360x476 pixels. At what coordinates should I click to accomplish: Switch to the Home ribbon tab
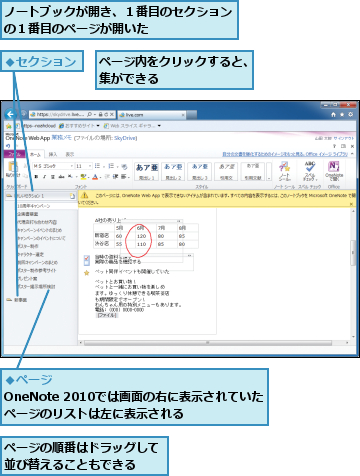[35, 154]
